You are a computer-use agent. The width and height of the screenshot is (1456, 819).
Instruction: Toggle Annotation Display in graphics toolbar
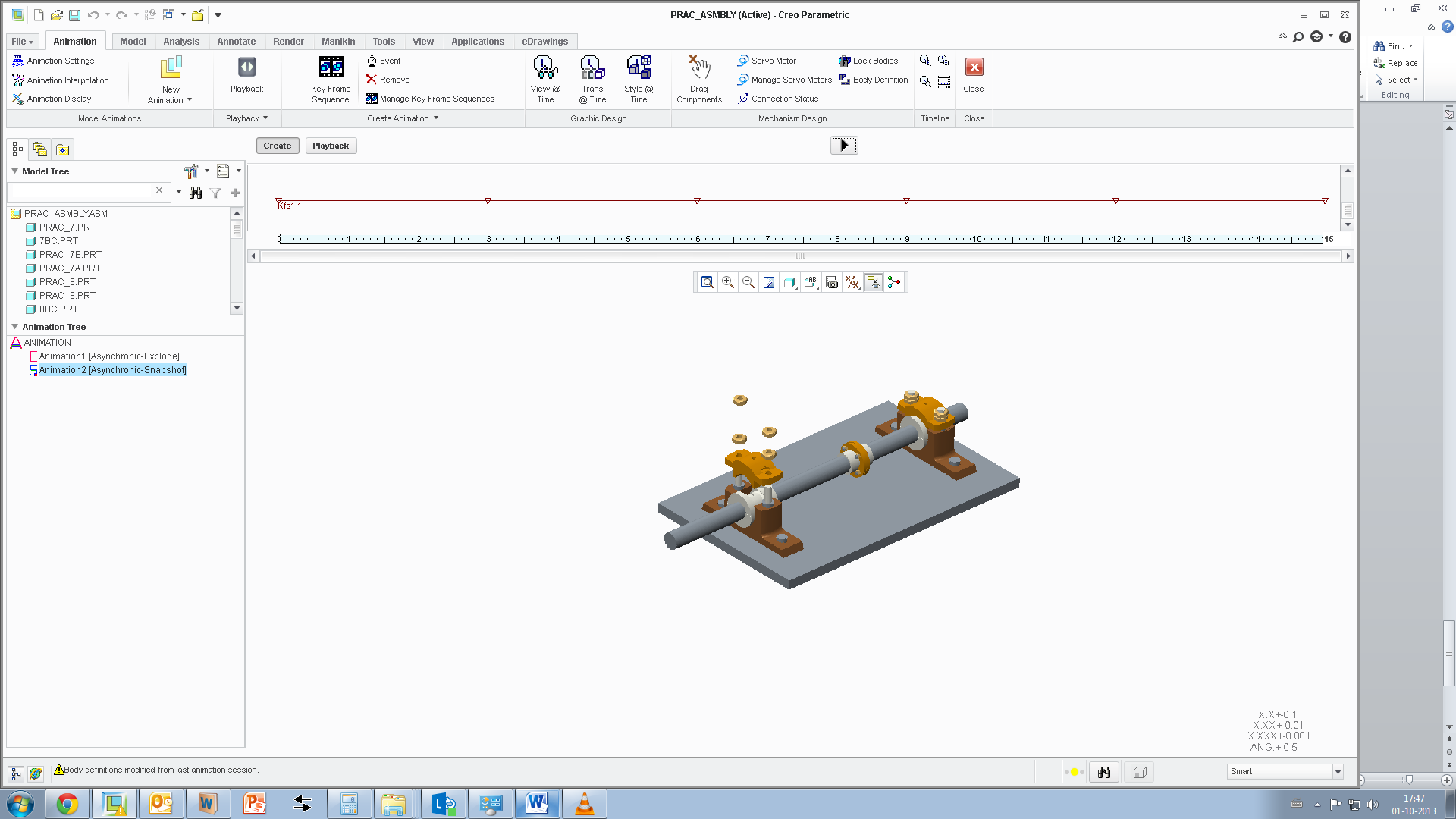pyautogui.click(x=874, y=282)
